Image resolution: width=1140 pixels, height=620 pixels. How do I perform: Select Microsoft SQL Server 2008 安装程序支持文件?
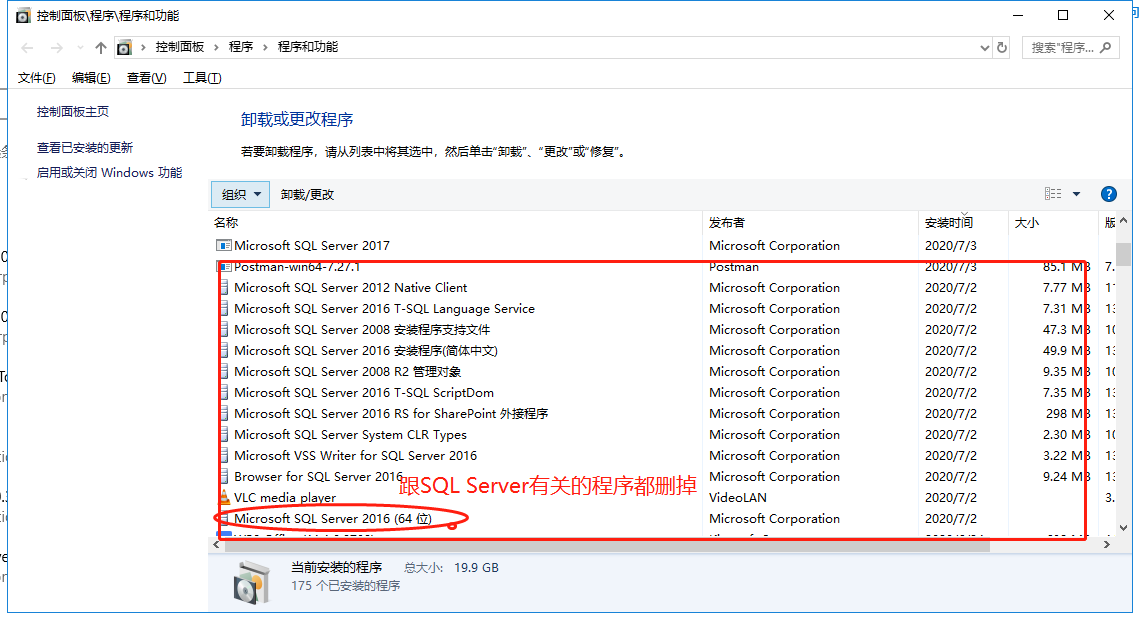(x=362, y=330)
